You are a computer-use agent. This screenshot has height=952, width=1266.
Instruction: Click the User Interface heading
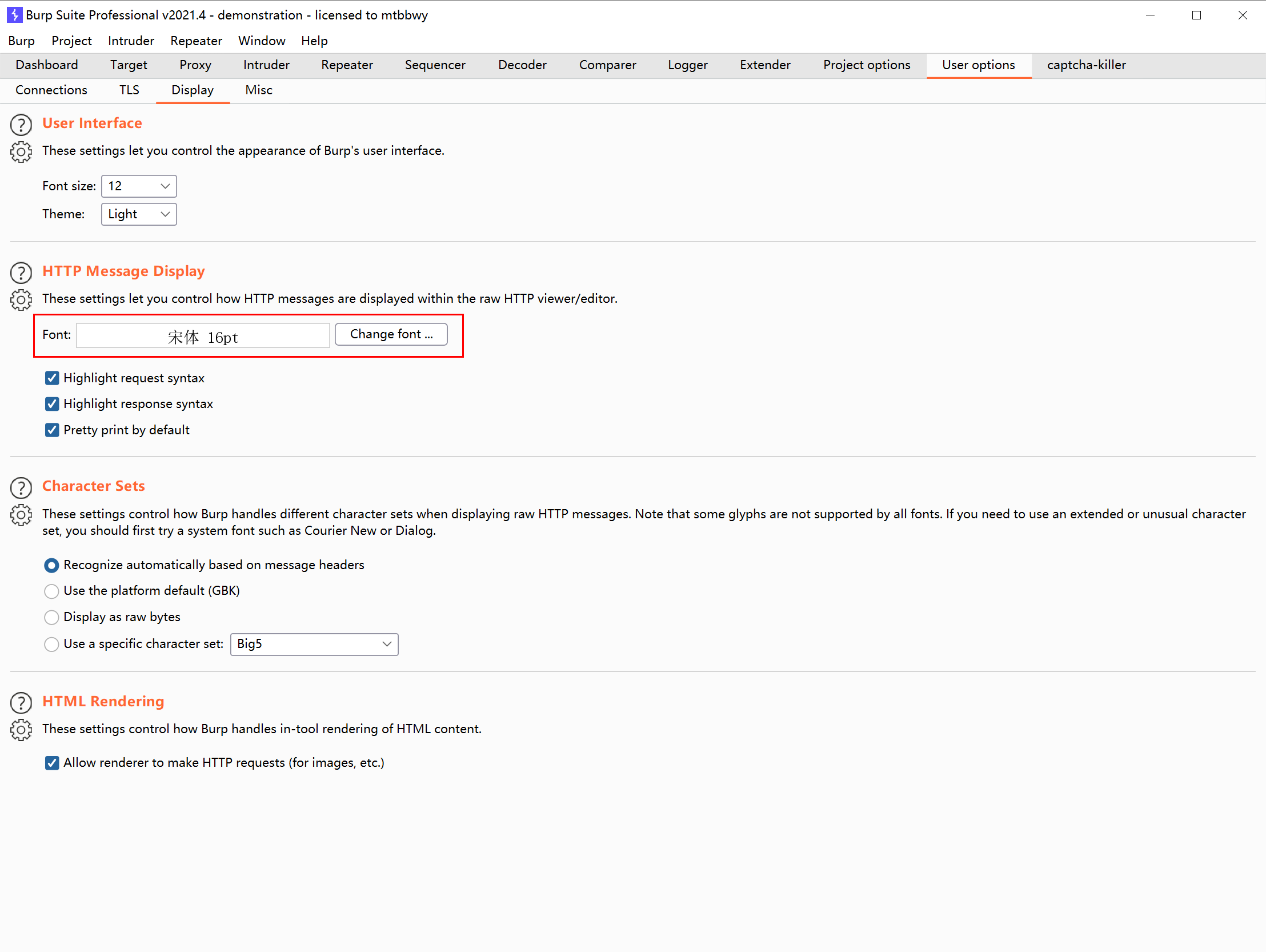92,123
